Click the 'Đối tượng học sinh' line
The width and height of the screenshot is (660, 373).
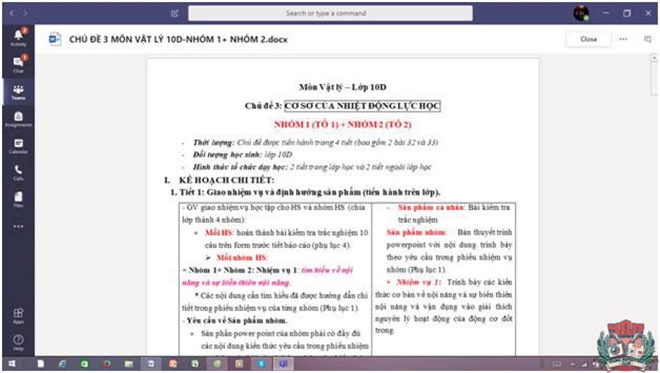point(242,155)
